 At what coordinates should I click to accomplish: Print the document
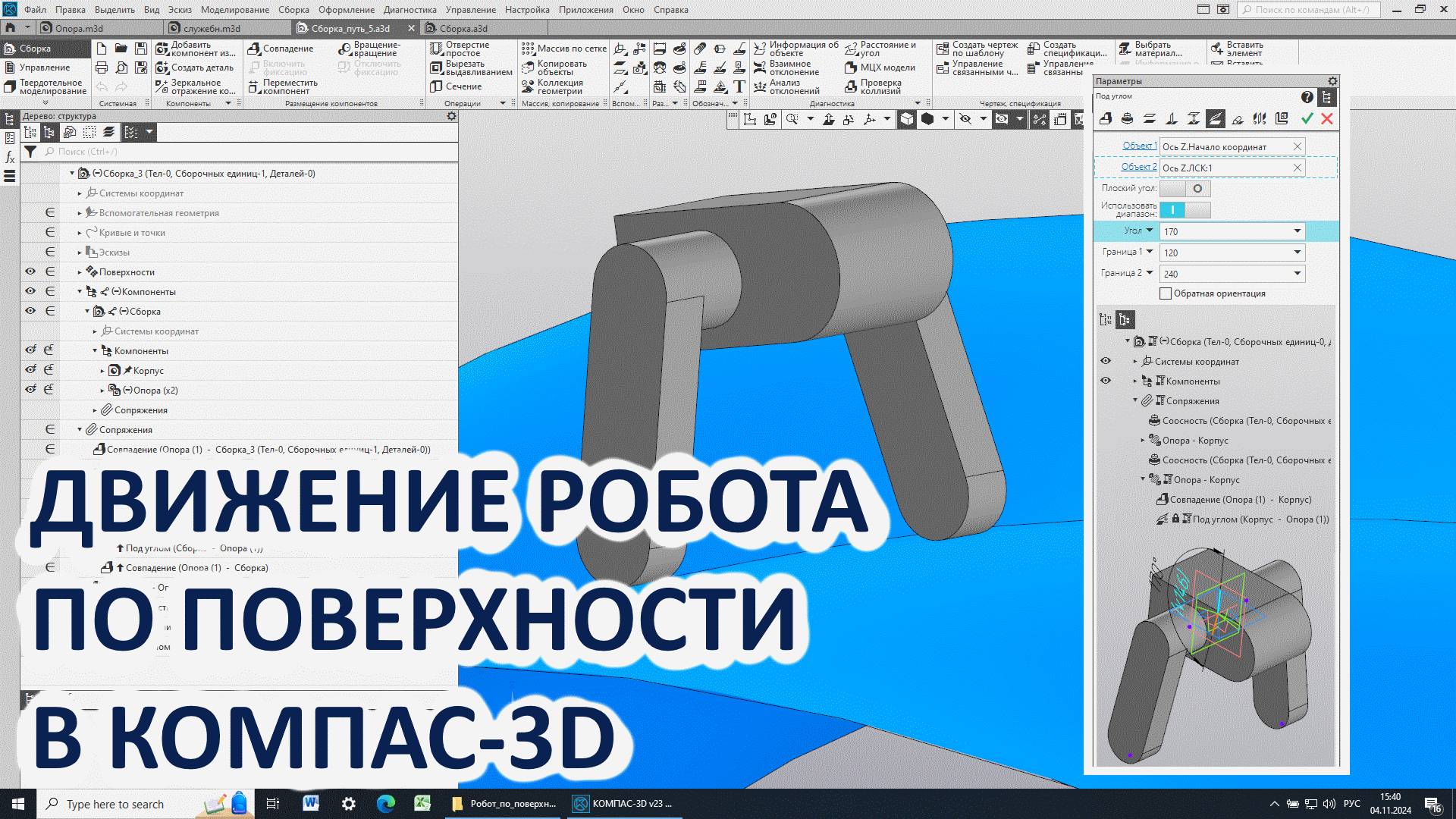102,67
